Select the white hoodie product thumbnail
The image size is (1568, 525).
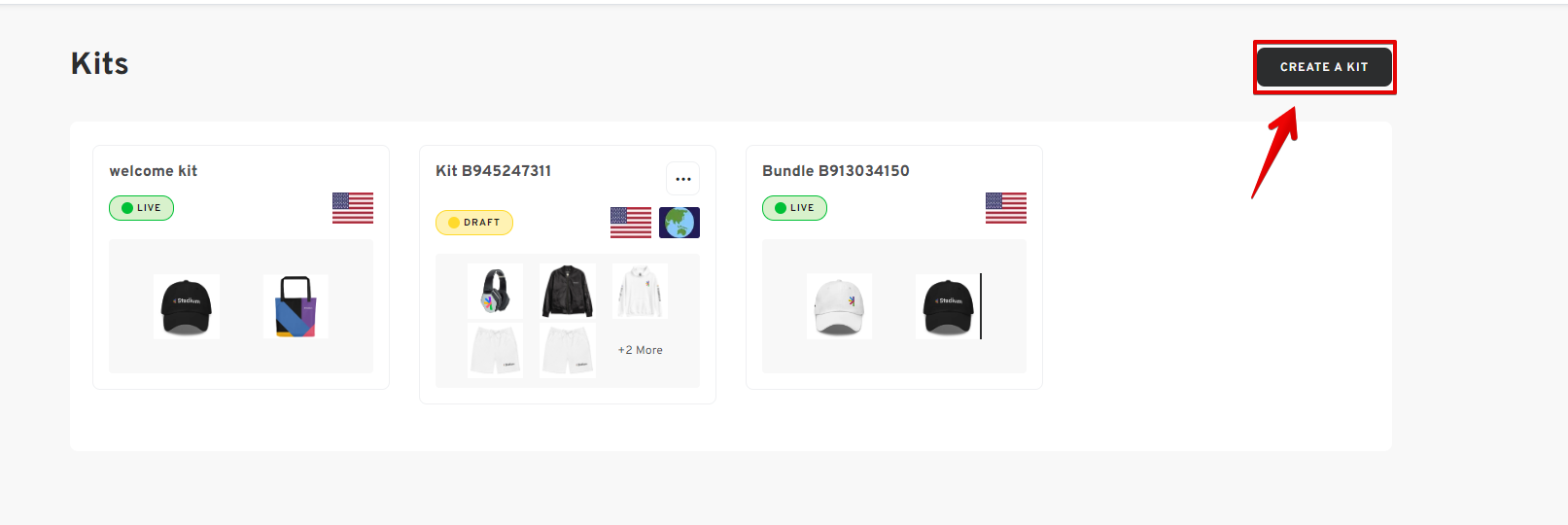[640, 291]
